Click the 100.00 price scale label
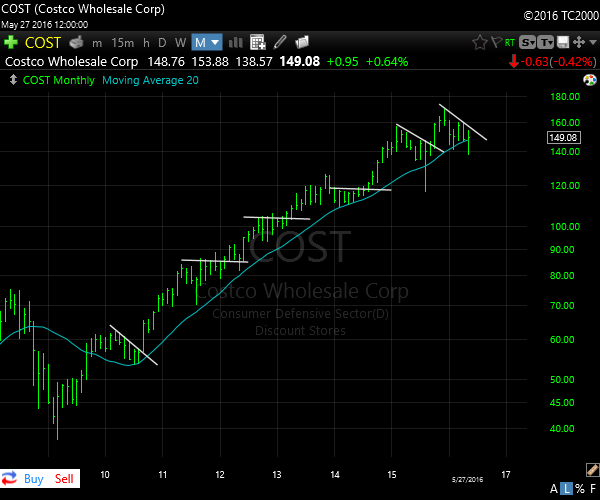600x500 pixels. [x=565, y=226]
